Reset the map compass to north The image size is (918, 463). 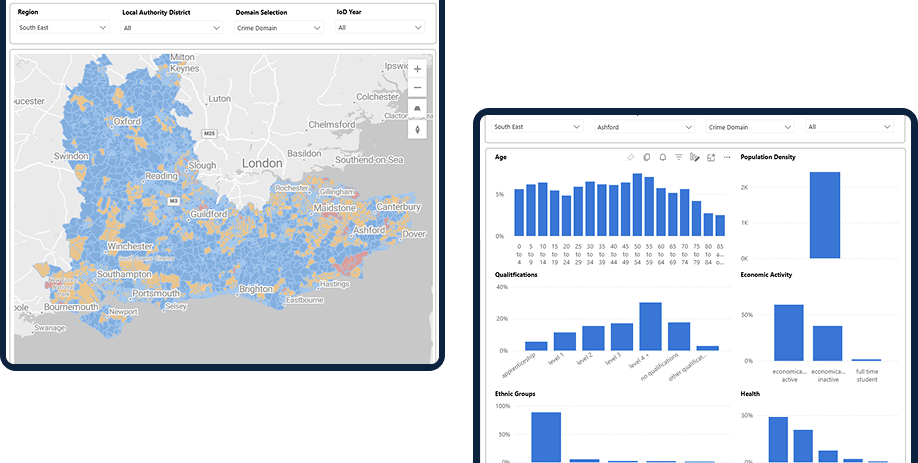(x=417, y=129)
